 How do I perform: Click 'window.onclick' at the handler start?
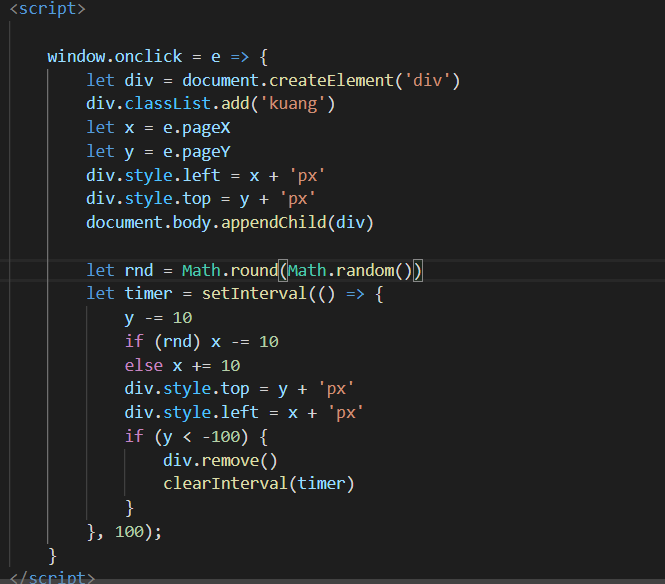(x=115, y=56)
